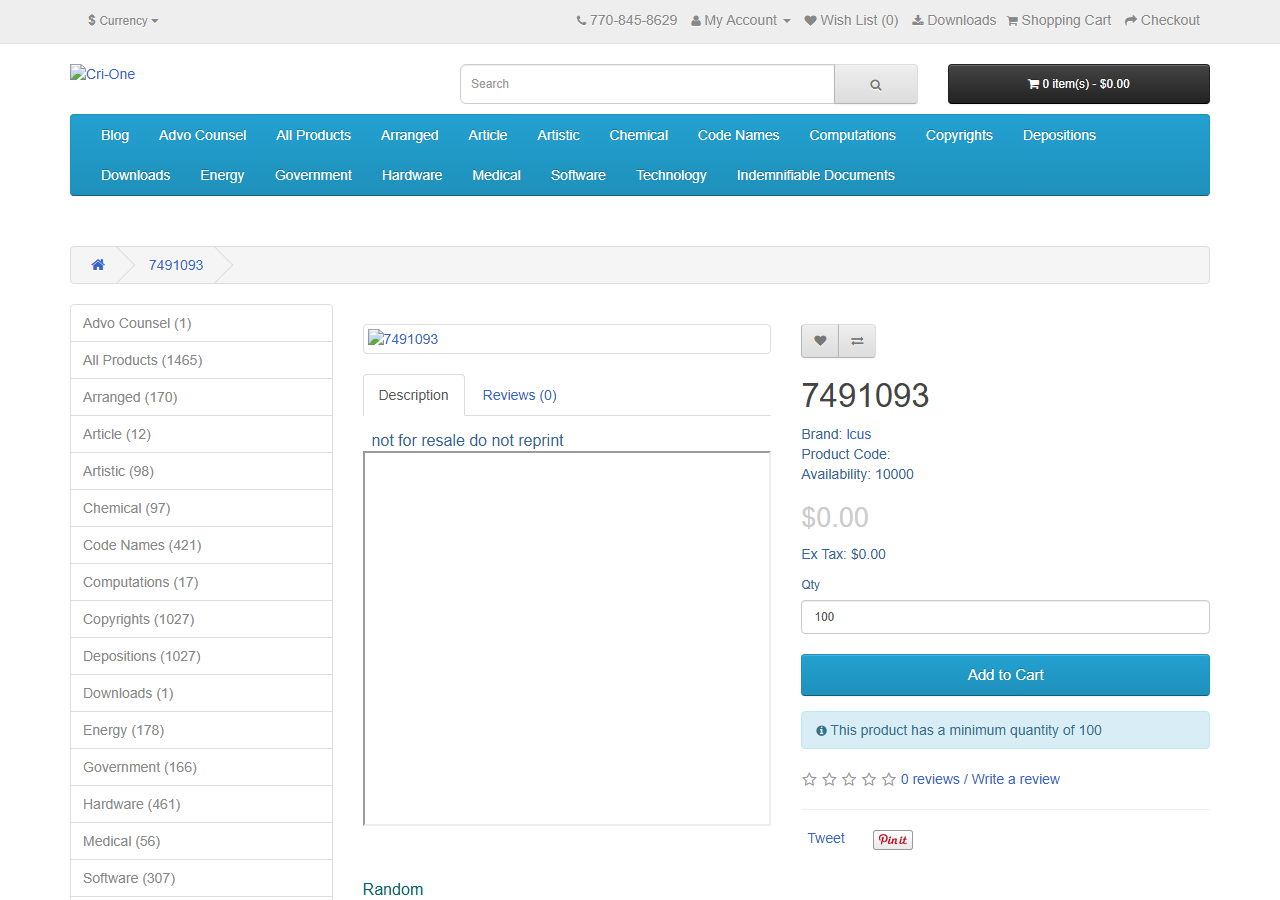Open Shopping Cart link
The width and height of the screenshot is (1280, 900).
coord(1059,20)
